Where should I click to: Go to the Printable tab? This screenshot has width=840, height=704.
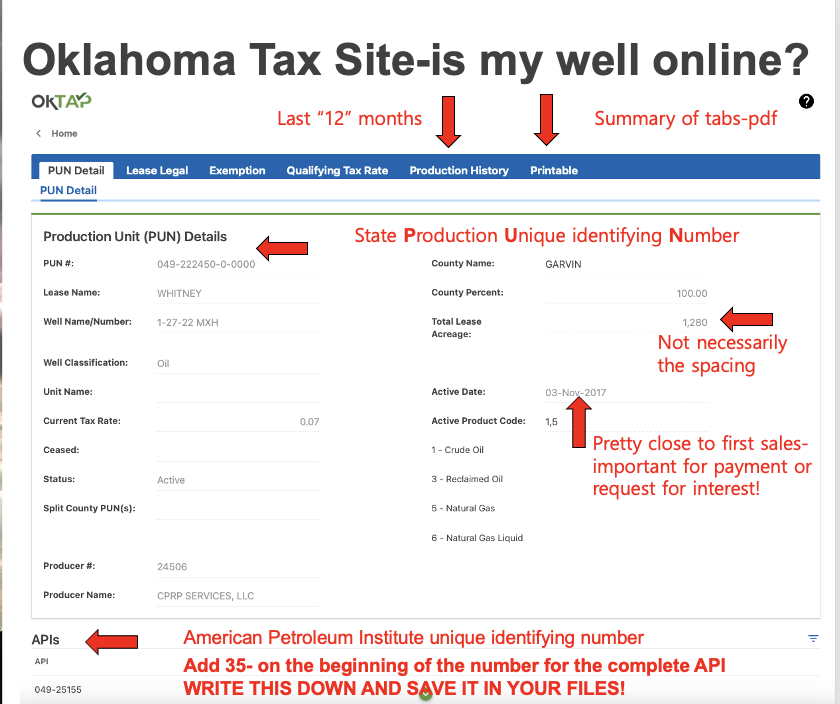(554, 170)
